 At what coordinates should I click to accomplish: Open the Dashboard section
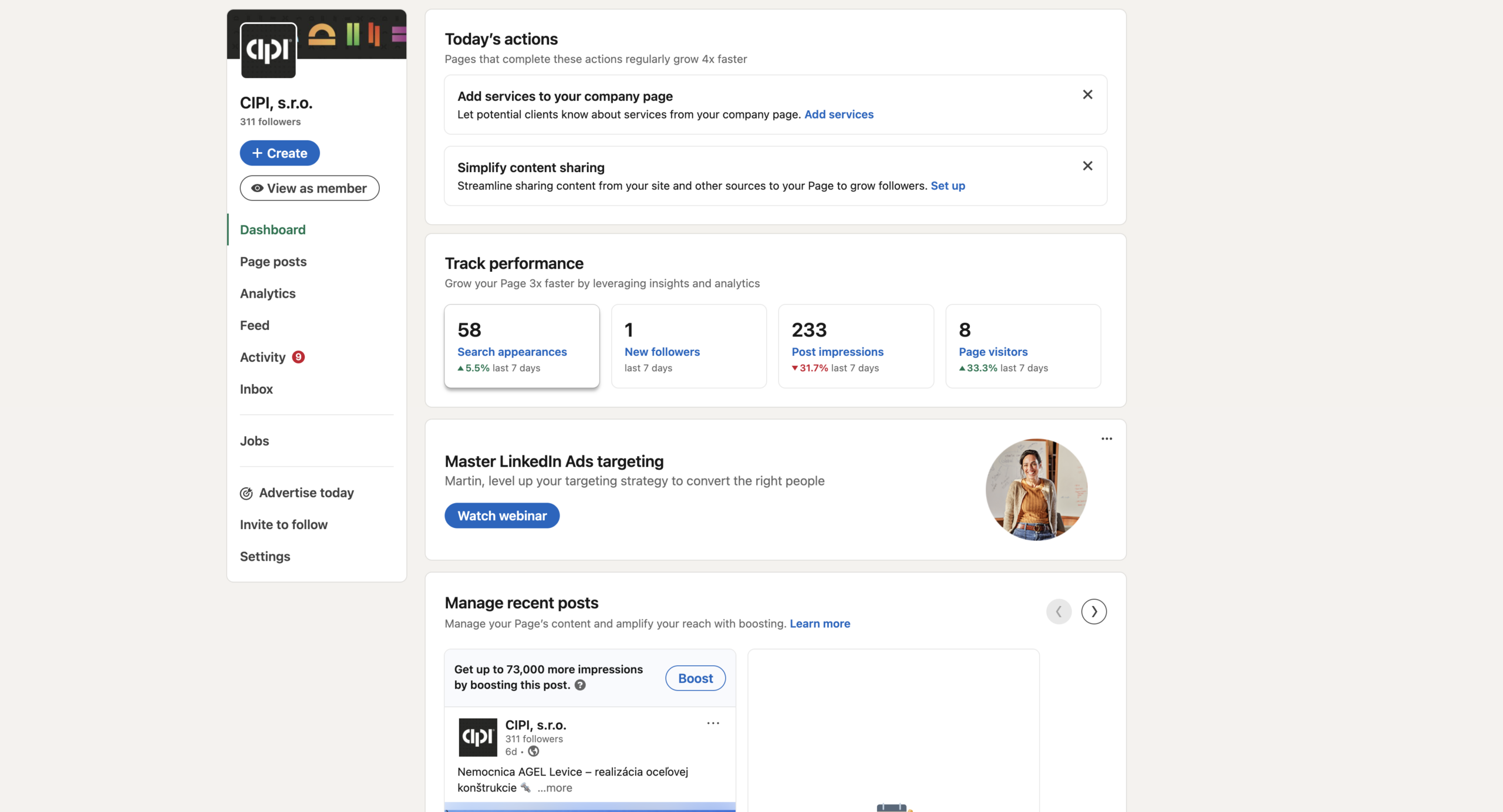tap(272, 230)
